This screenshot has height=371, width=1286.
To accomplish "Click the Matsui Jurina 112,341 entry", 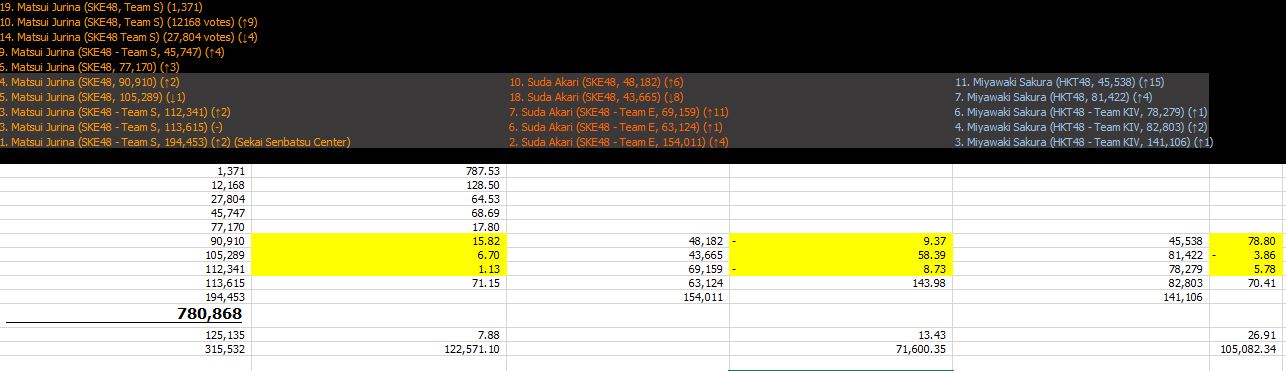I will tap(116, 112).
